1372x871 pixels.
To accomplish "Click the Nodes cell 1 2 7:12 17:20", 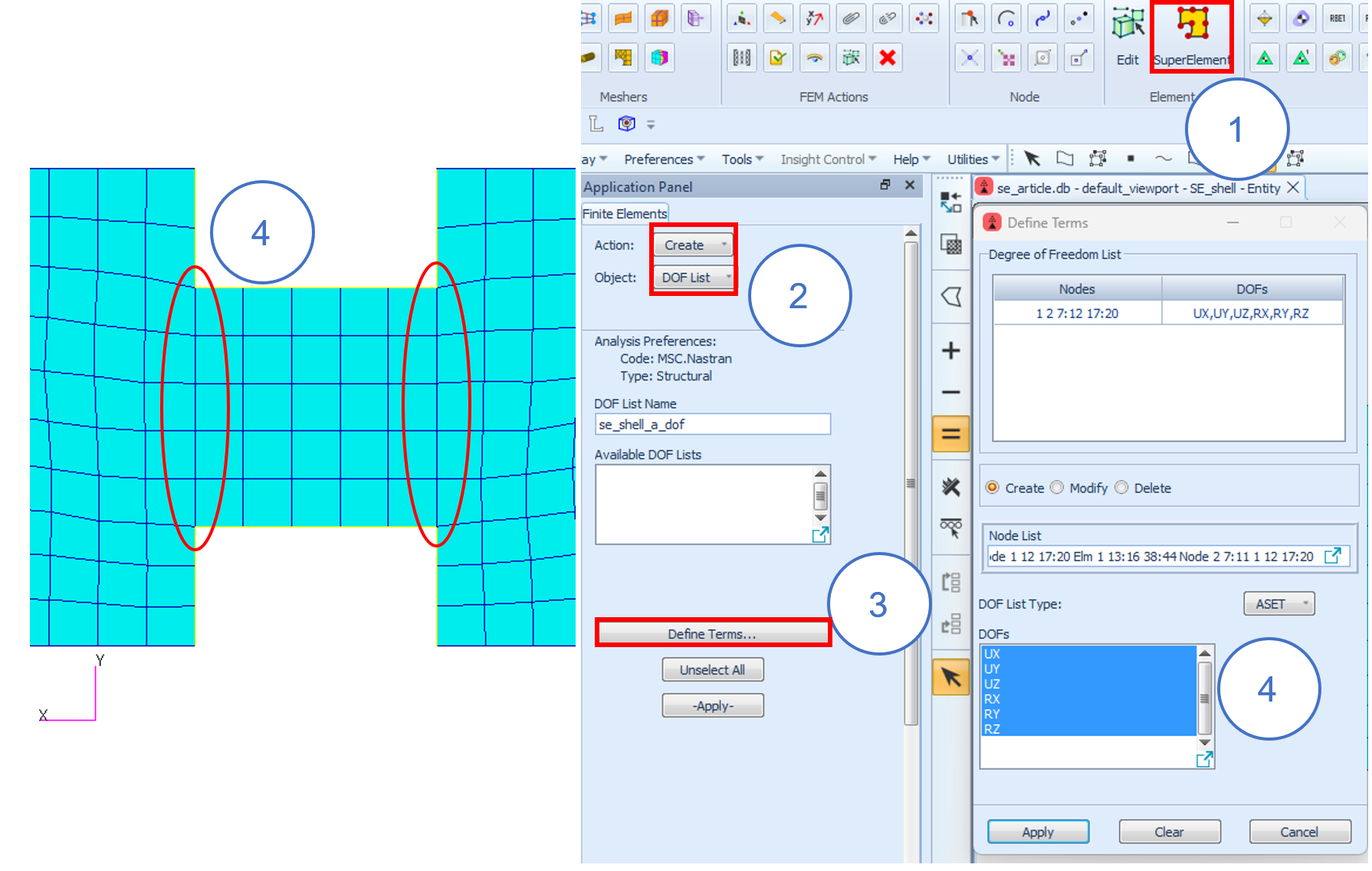I will (x=1077, y=314).
